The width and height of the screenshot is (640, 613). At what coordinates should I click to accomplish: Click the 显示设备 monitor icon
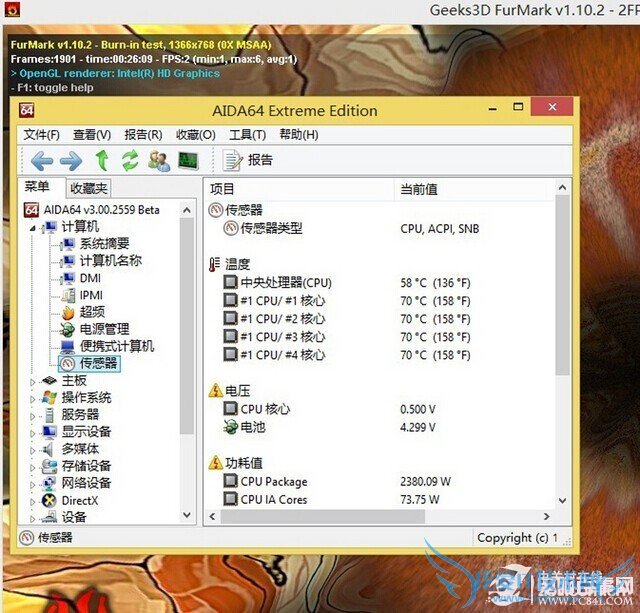click(49, 432)
